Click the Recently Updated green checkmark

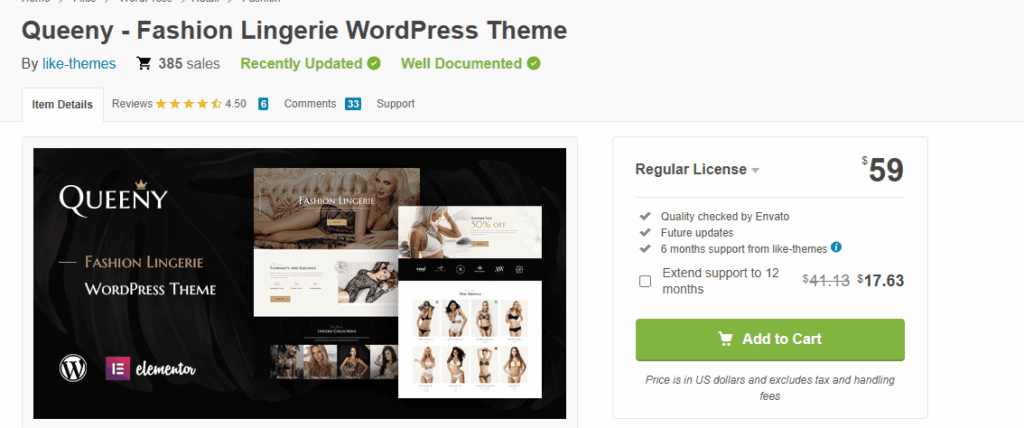coord(374,63)
